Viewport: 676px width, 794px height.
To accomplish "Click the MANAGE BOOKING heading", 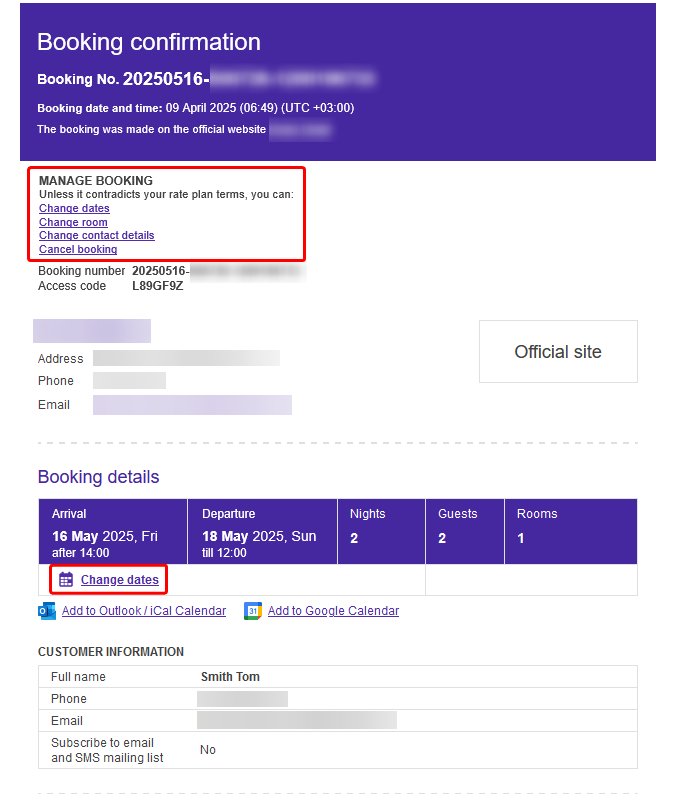I will (x=96, y=181).
